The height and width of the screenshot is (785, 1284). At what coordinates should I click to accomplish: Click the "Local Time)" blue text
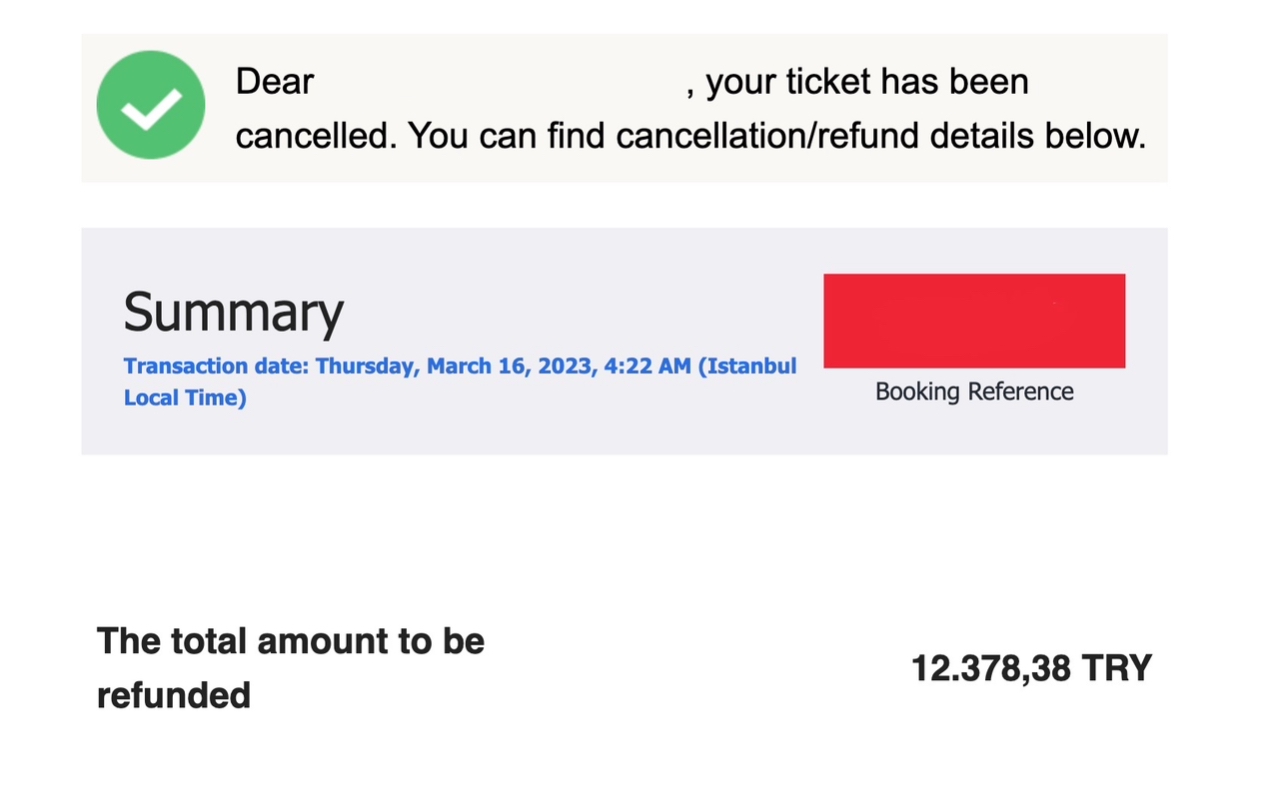[x=185, y=398]
